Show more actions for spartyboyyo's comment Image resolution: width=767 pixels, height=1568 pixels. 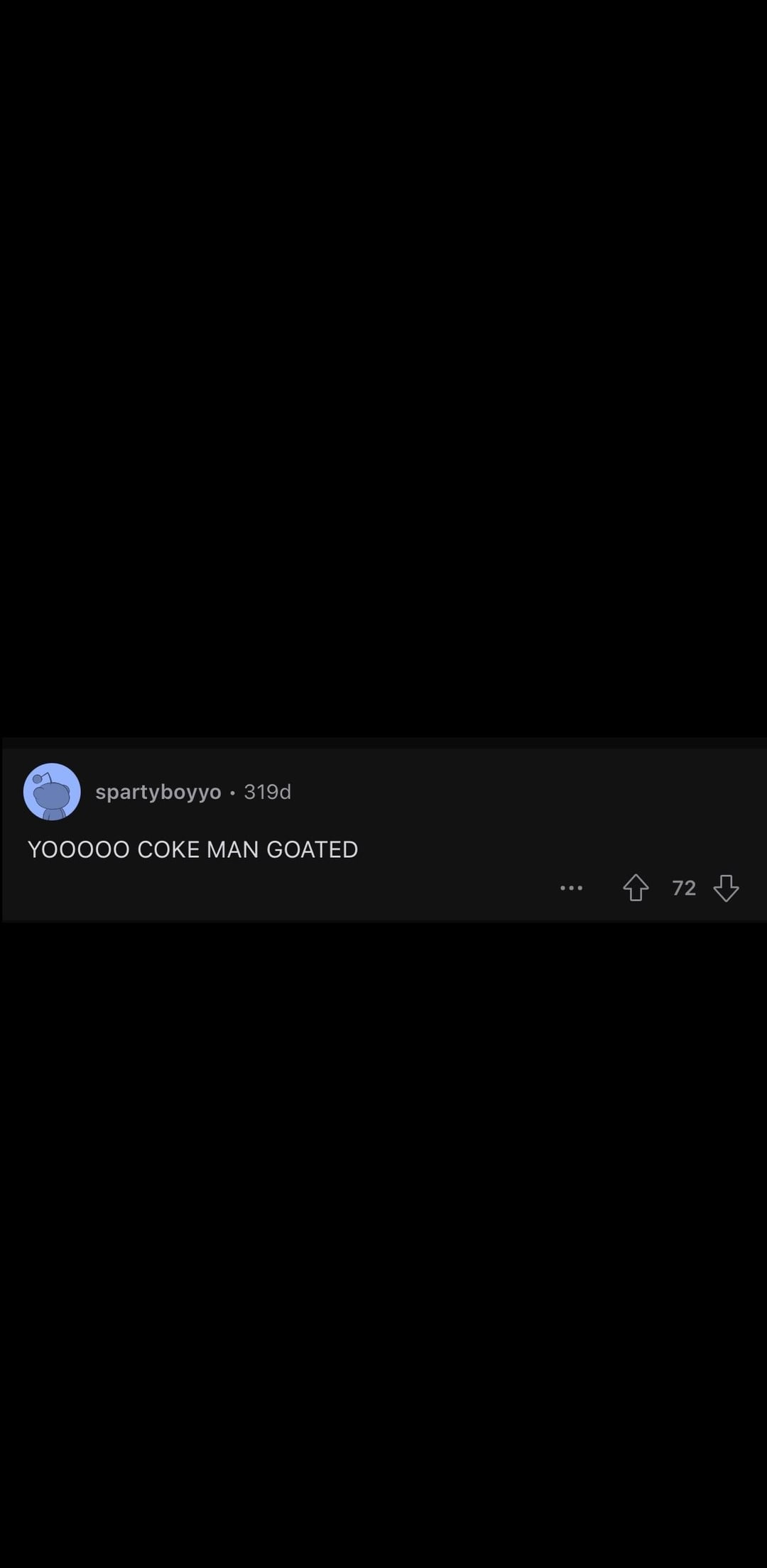tap(571, 888)
